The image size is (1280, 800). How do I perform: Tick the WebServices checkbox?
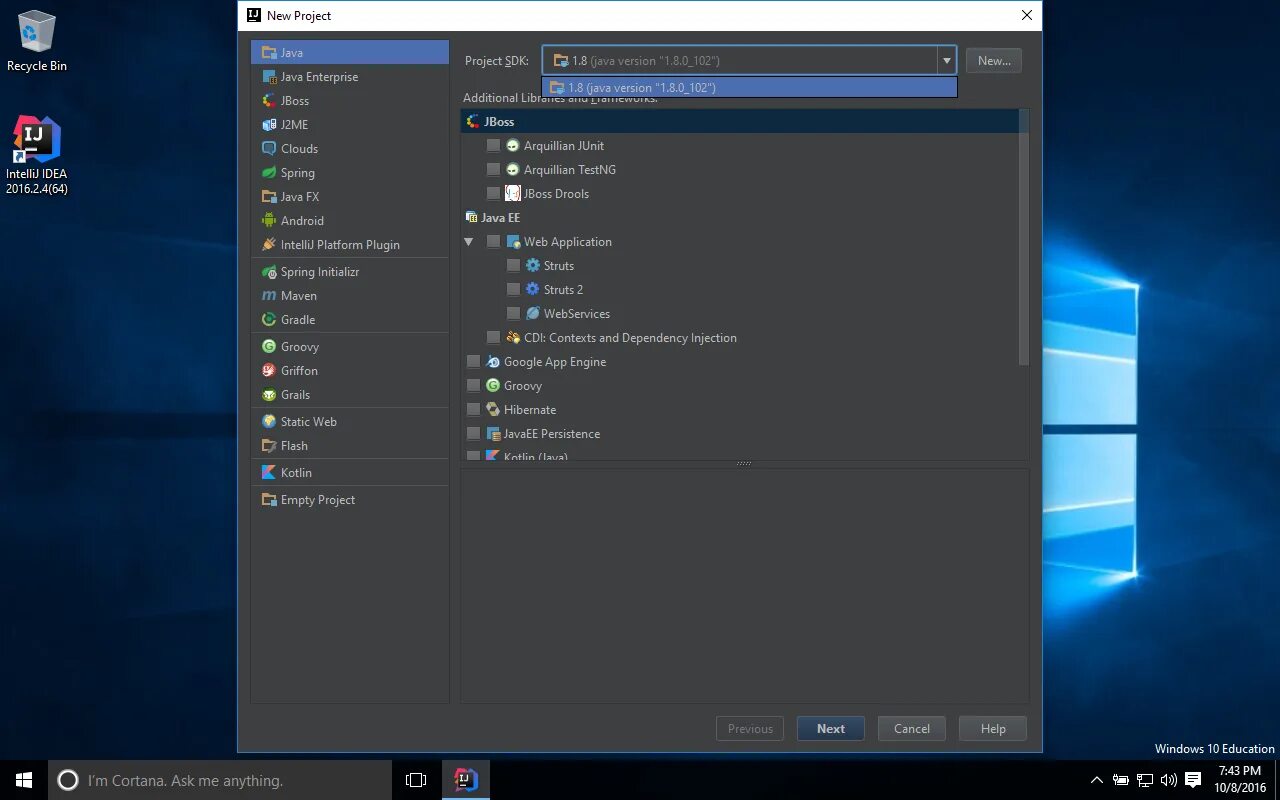click(x=513, y=313)
